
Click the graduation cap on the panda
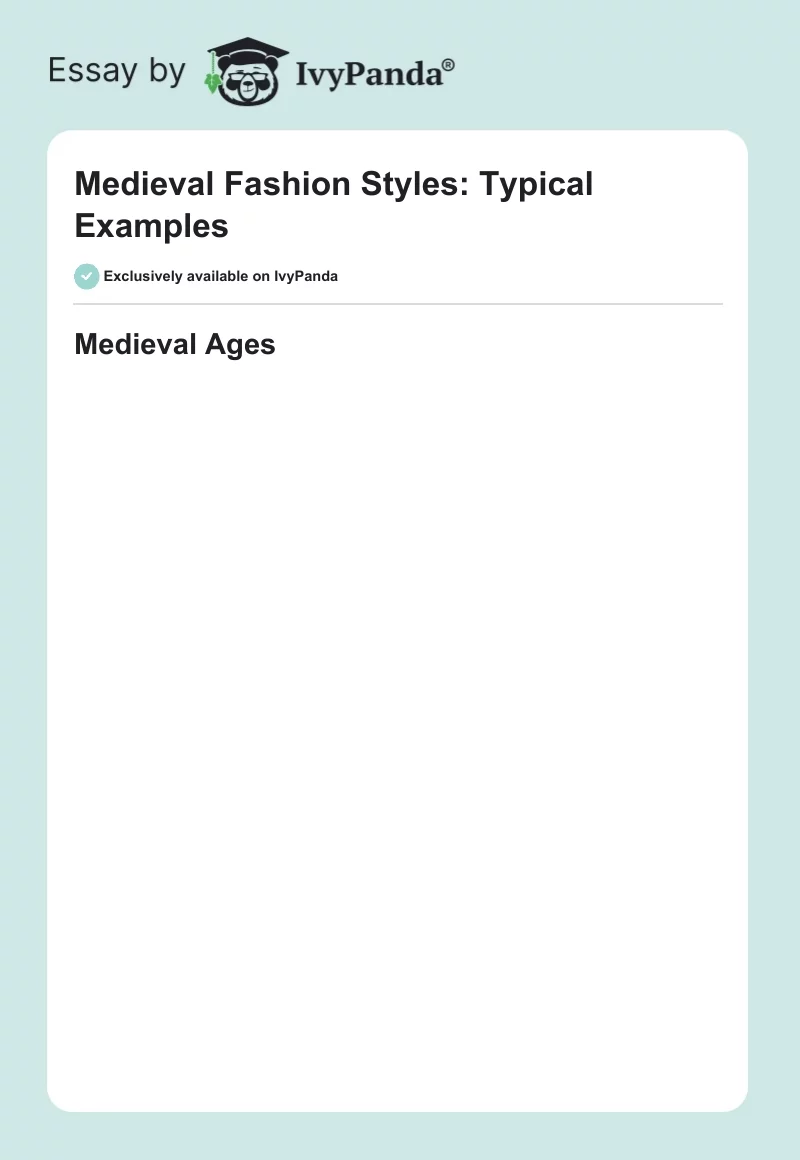click(247, 51)
